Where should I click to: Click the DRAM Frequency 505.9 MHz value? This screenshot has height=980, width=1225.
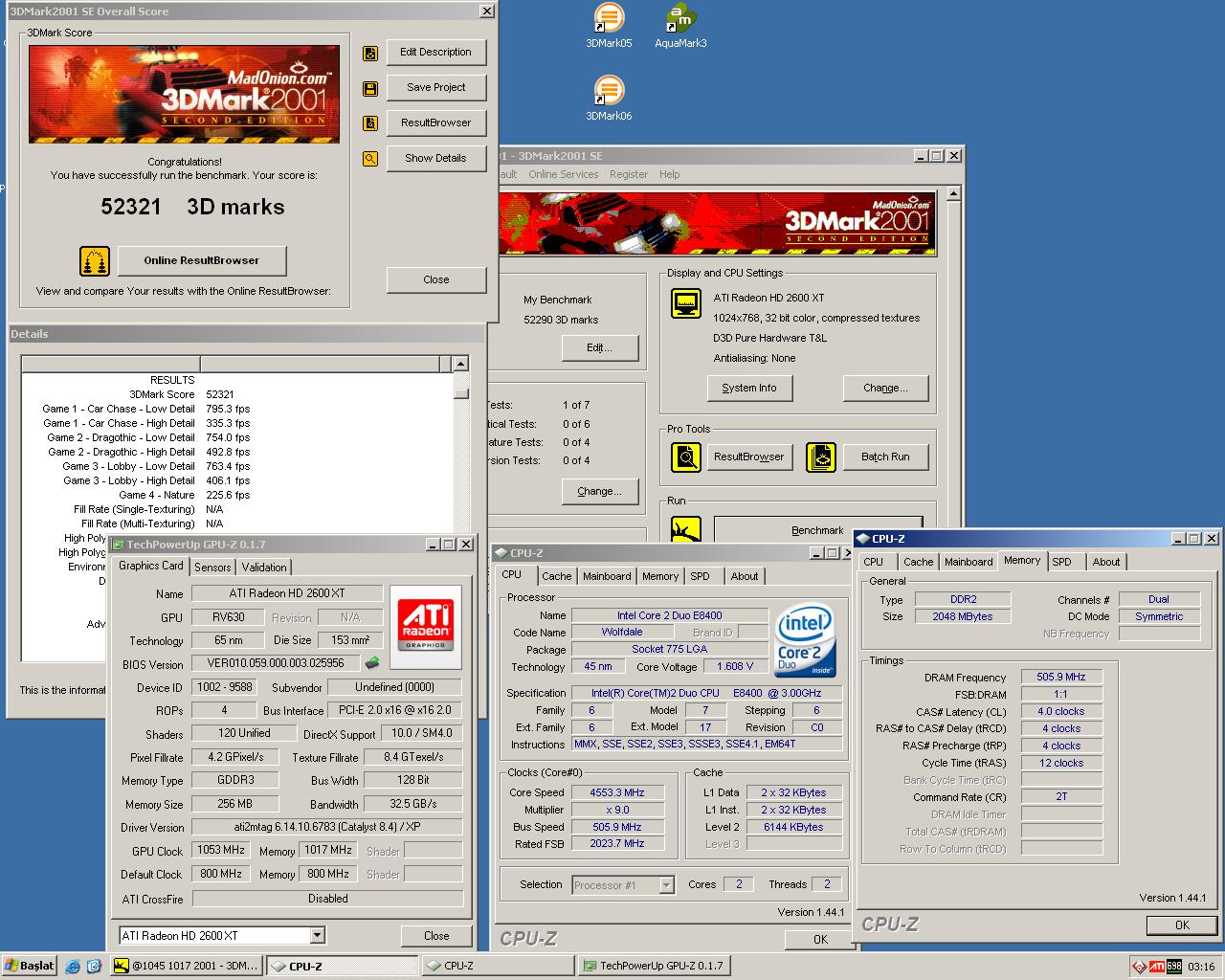click(x=1061, y=677)
